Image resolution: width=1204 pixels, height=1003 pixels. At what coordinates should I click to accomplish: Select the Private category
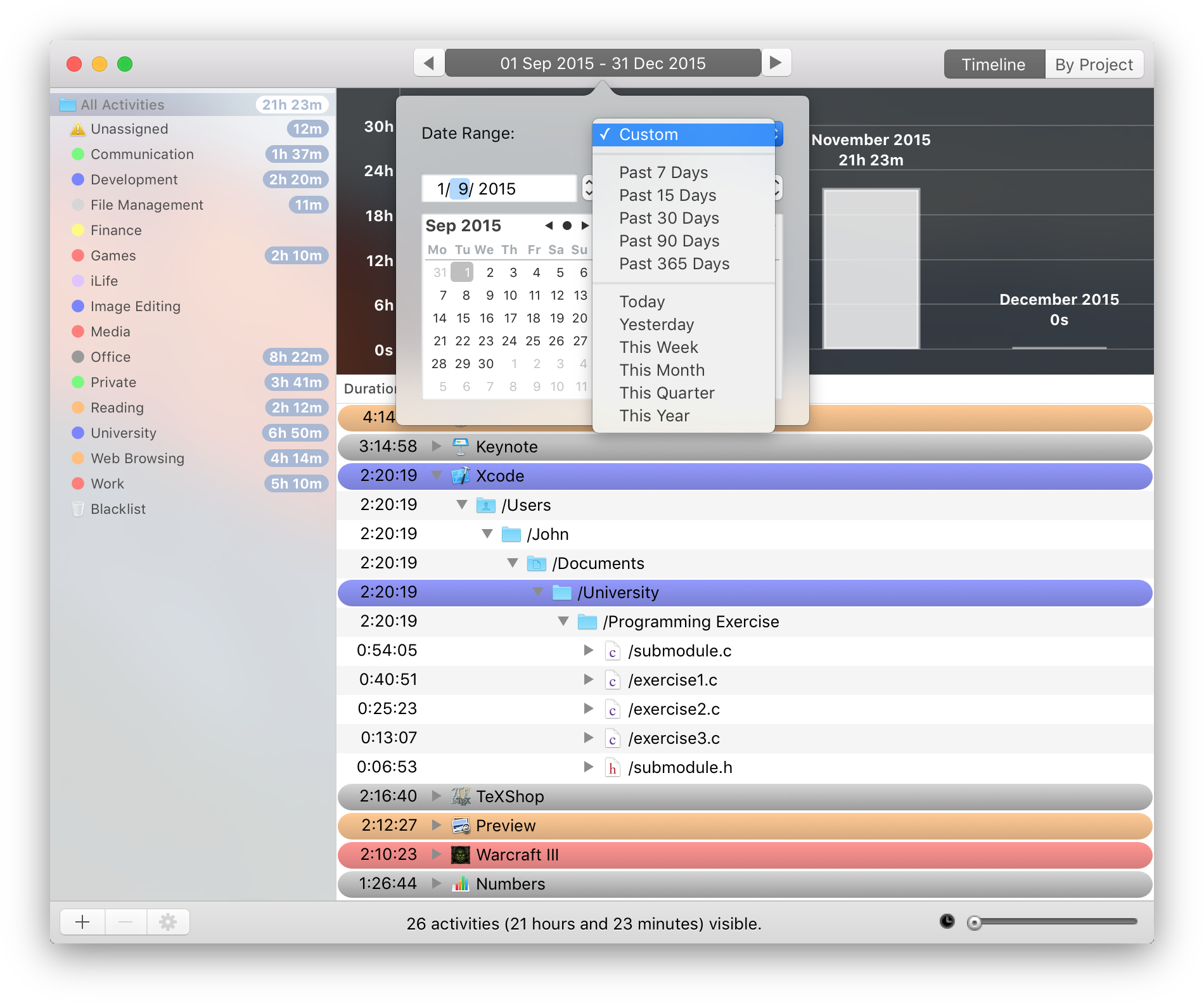(x=193, y=382)
